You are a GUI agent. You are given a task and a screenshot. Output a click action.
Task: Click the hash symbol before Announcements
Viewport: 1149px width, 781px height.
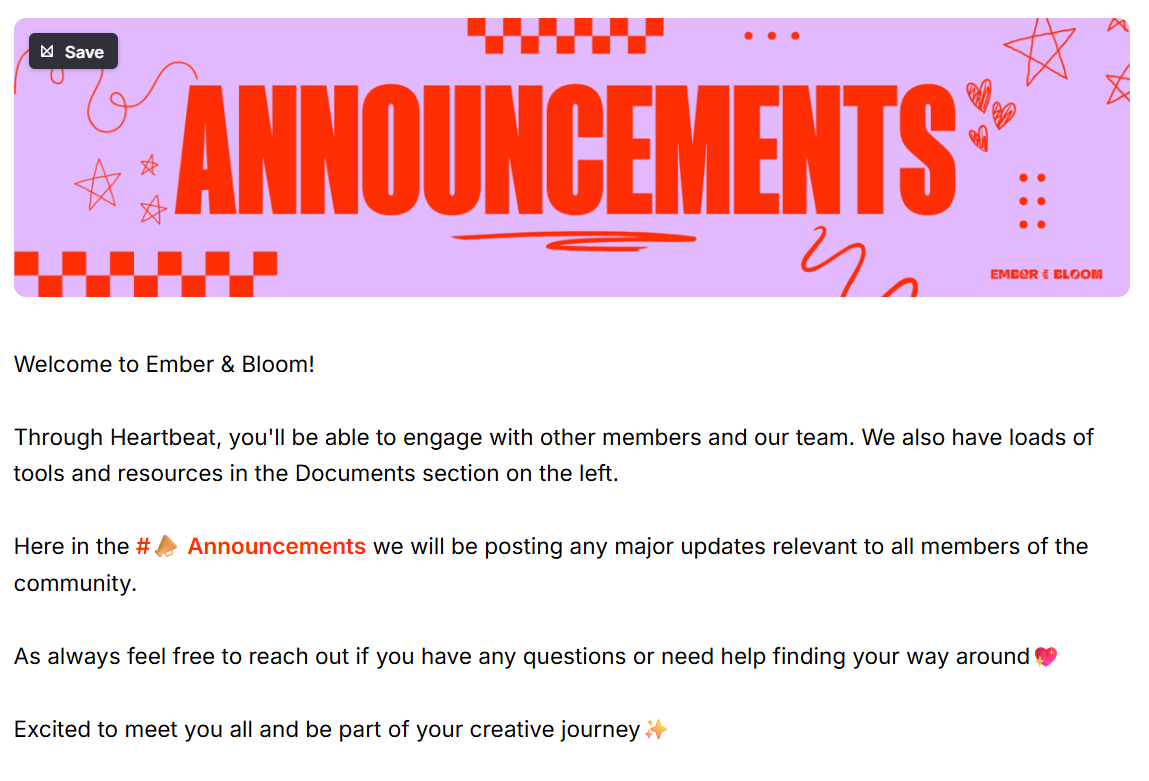[x=143, y=547]
